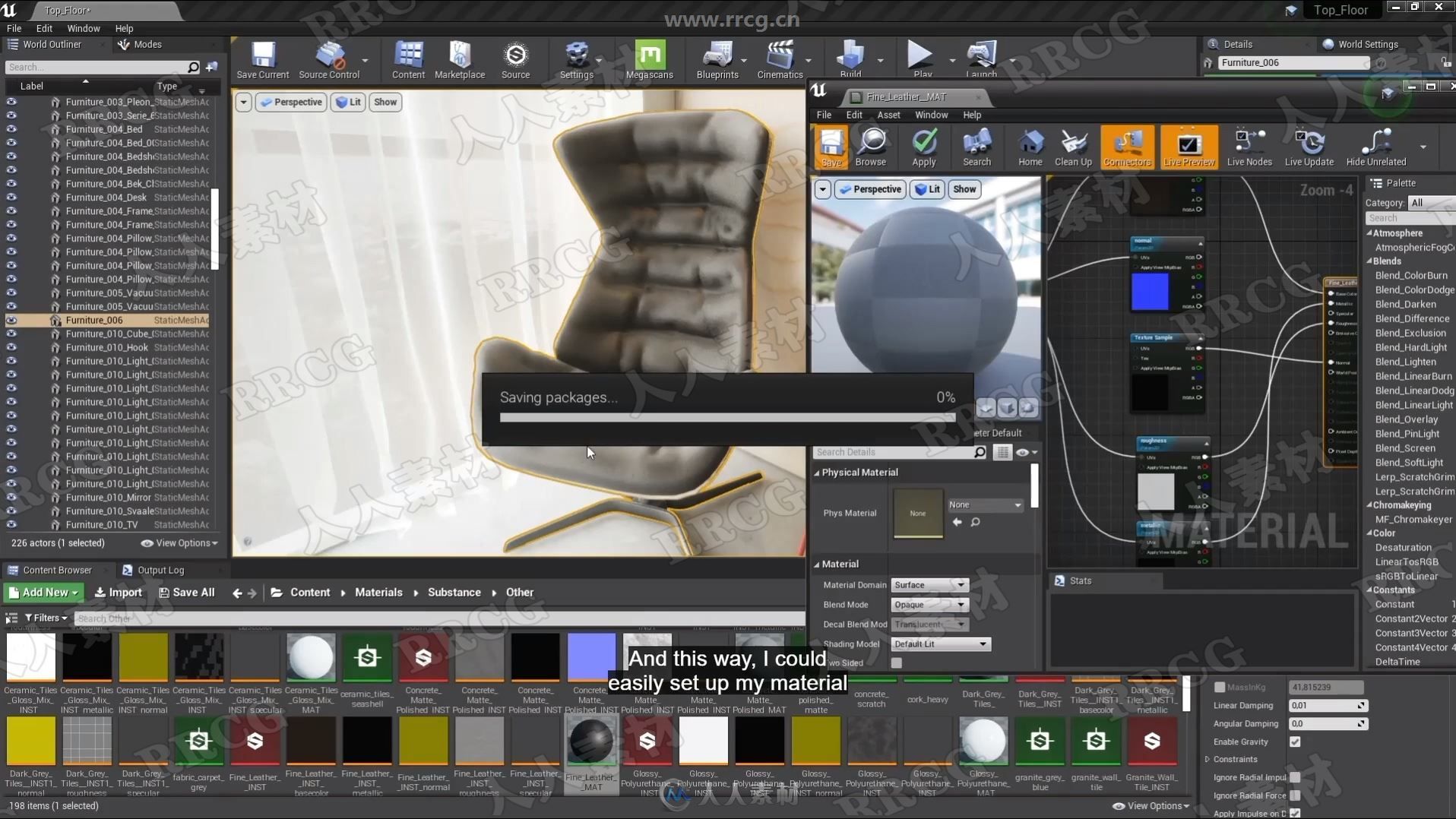Open the main editor Window menu

point(83,28)
